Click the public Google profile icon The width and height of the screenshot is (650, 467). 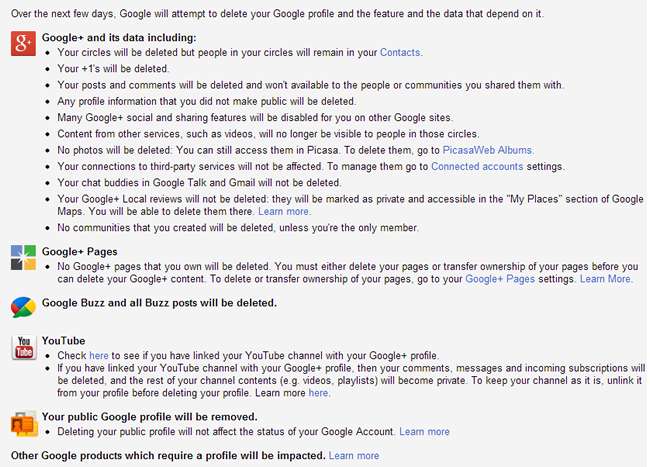pyautogui.click(x=23, y=423)
